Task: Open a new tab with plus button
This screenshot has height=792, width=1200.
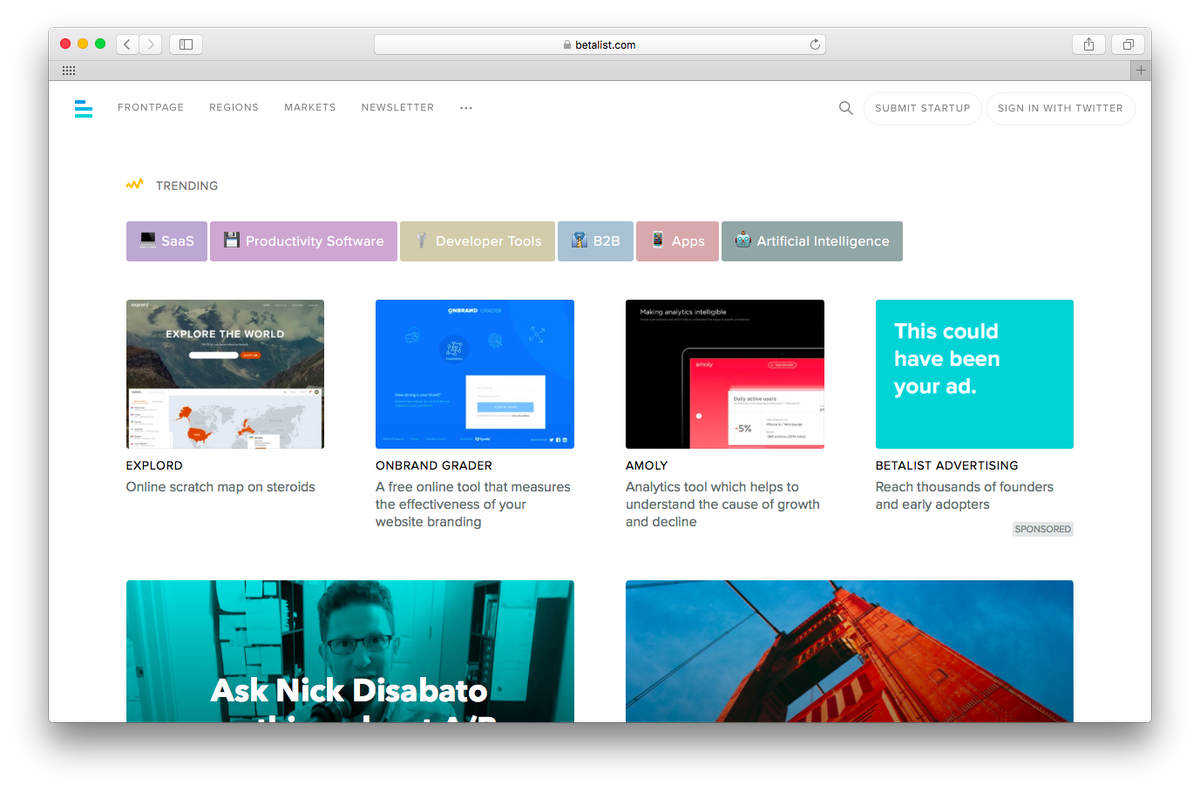Action: tap(1141, 70)
